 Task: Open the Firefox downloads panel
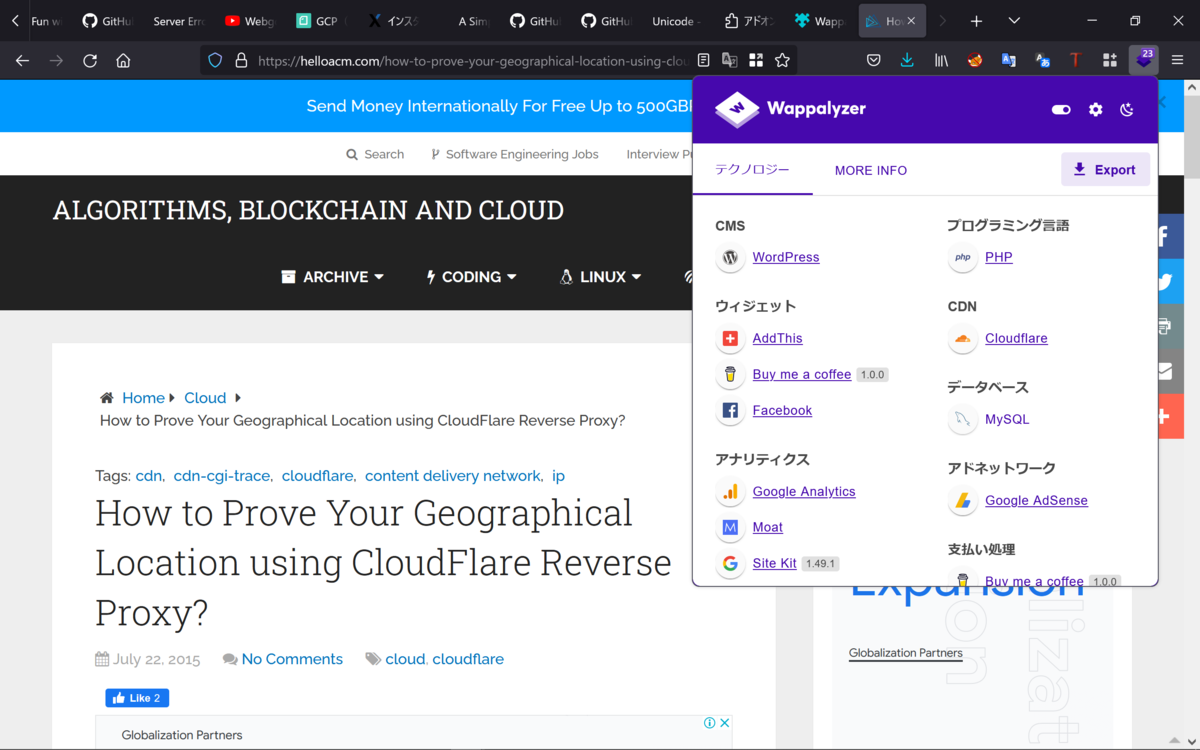coord(907,60)
